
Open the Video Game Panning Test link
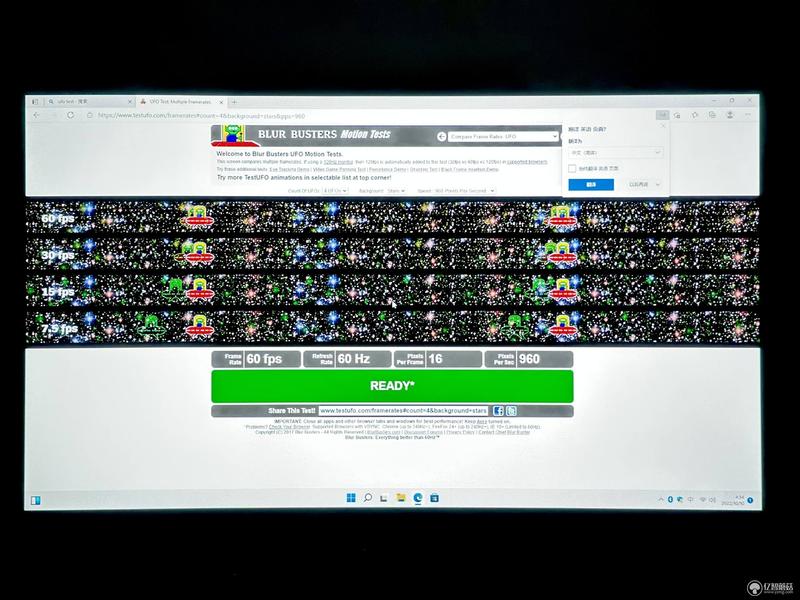coord(339,169)
